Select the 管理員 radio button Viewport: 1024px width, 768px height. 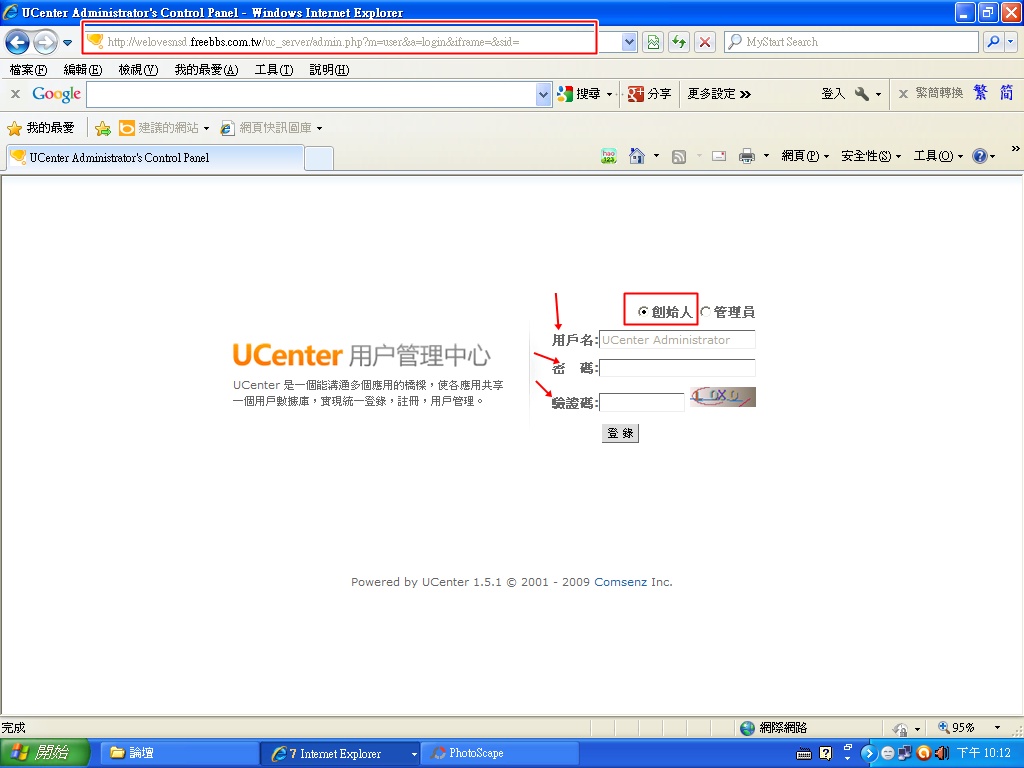coord(705,312)
